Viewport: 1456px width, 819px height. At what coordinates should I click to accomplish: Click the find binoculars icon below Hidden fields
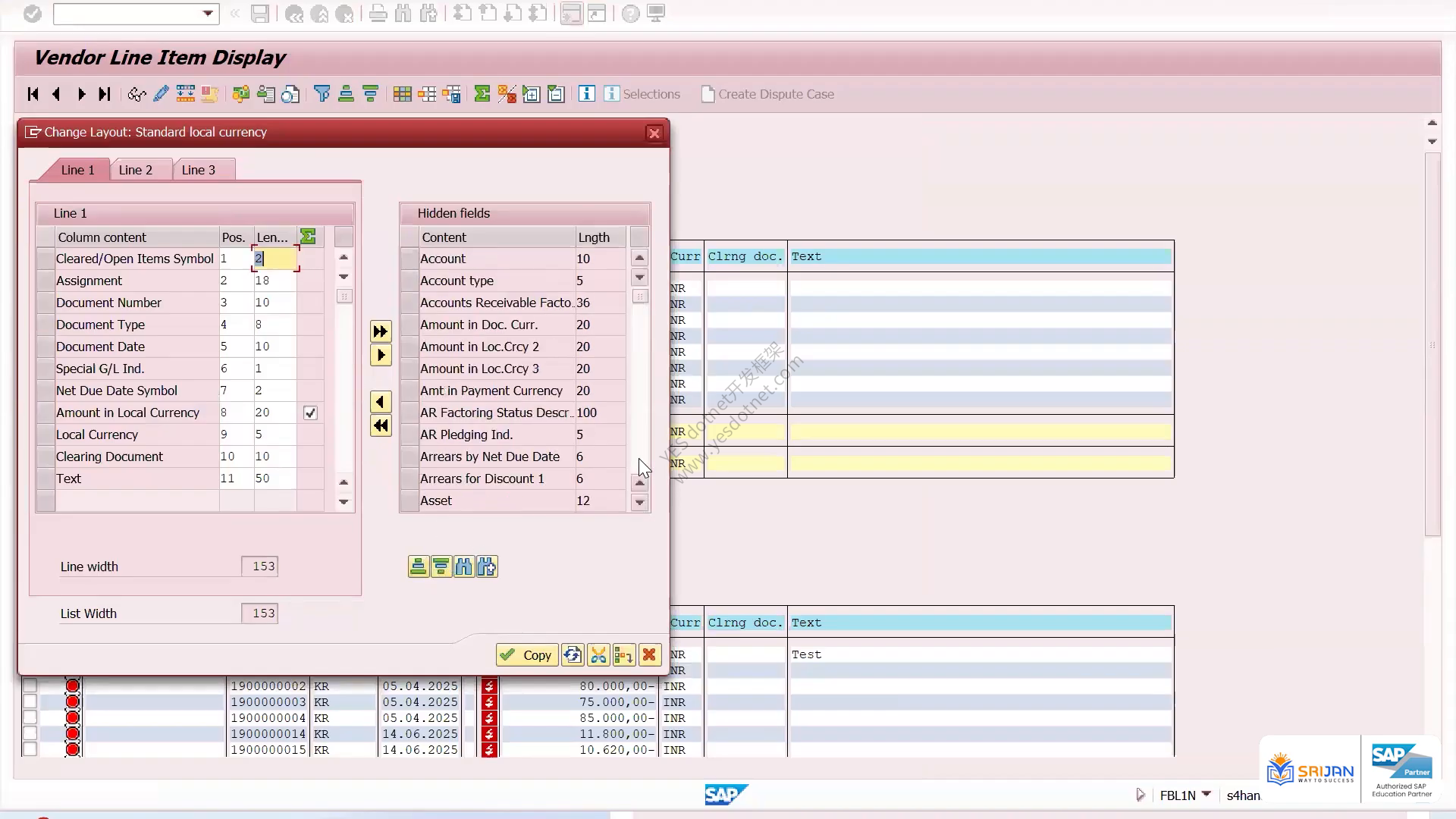(x=464, y=566)
